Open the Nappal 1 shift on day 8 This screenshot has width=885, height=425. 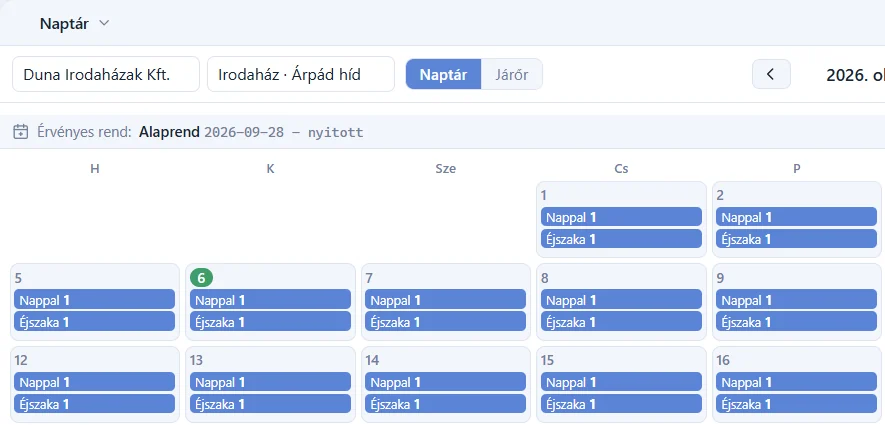coord(621,300)
